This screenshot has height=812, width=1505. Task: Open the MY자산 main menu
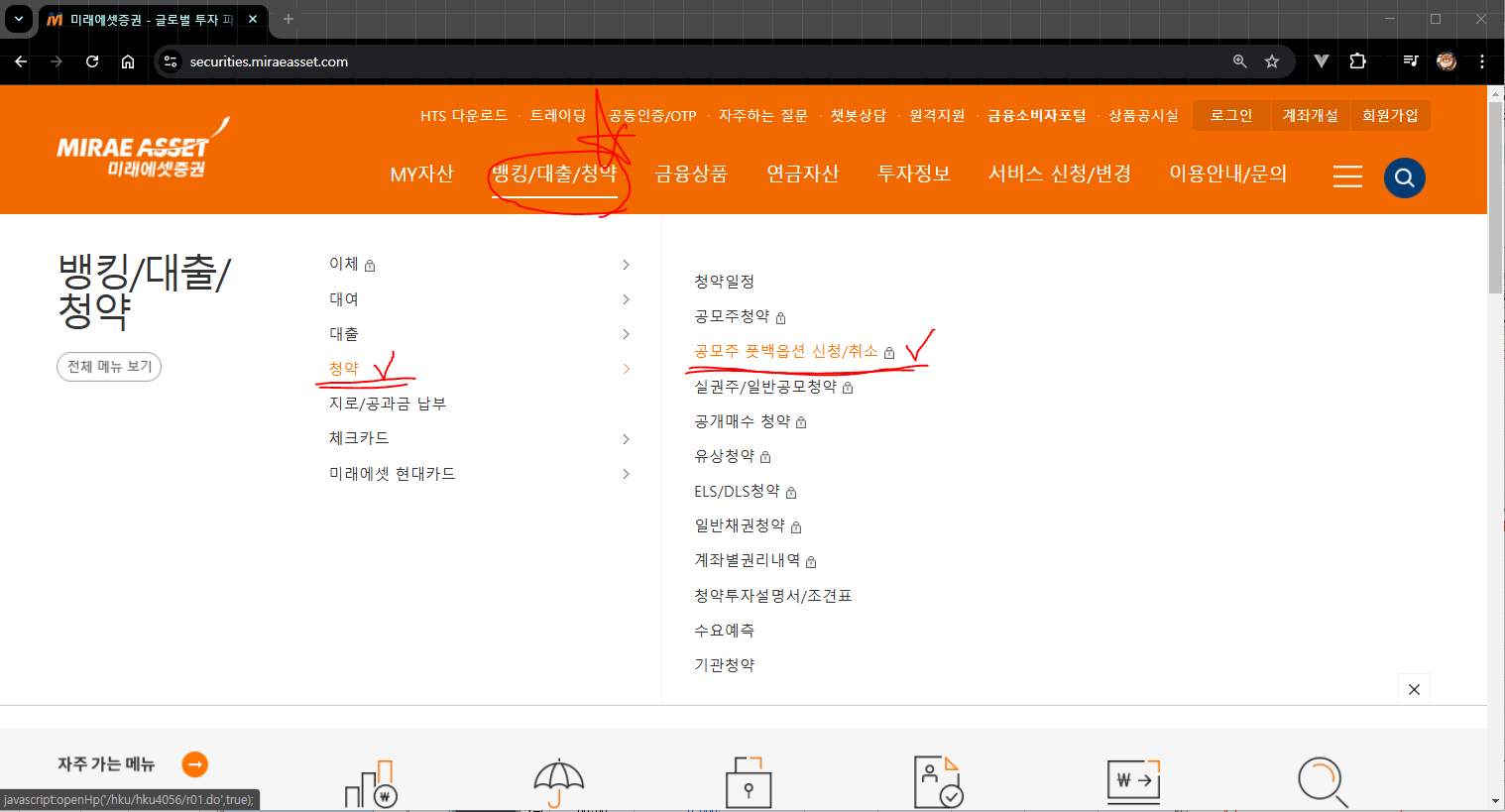421,174
